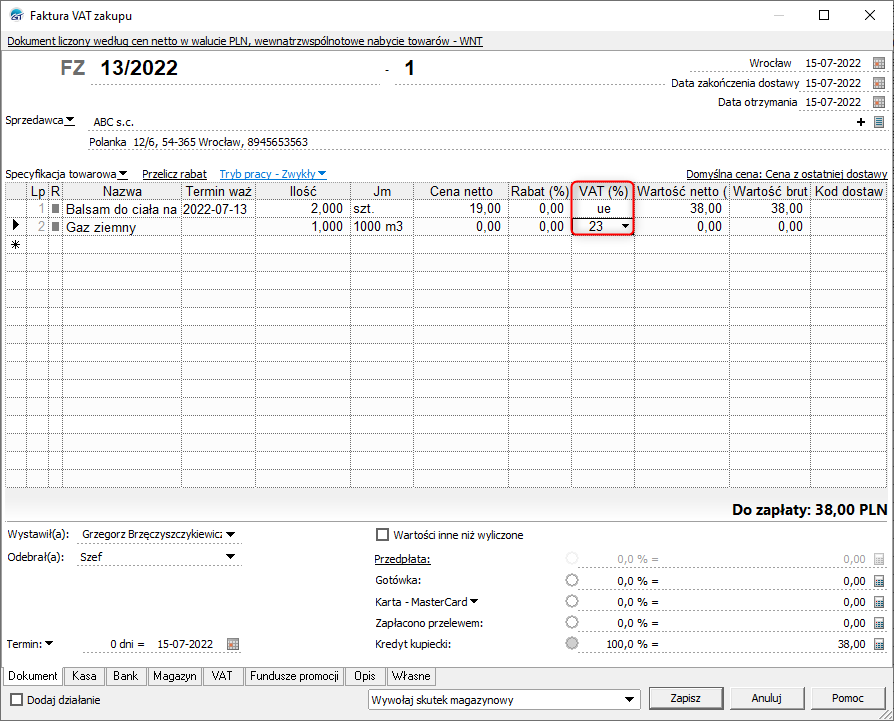Viewport: 894px width, 721px height.
Task: Expand VAT rate dropdown showing 23
Action: [625, 227]
